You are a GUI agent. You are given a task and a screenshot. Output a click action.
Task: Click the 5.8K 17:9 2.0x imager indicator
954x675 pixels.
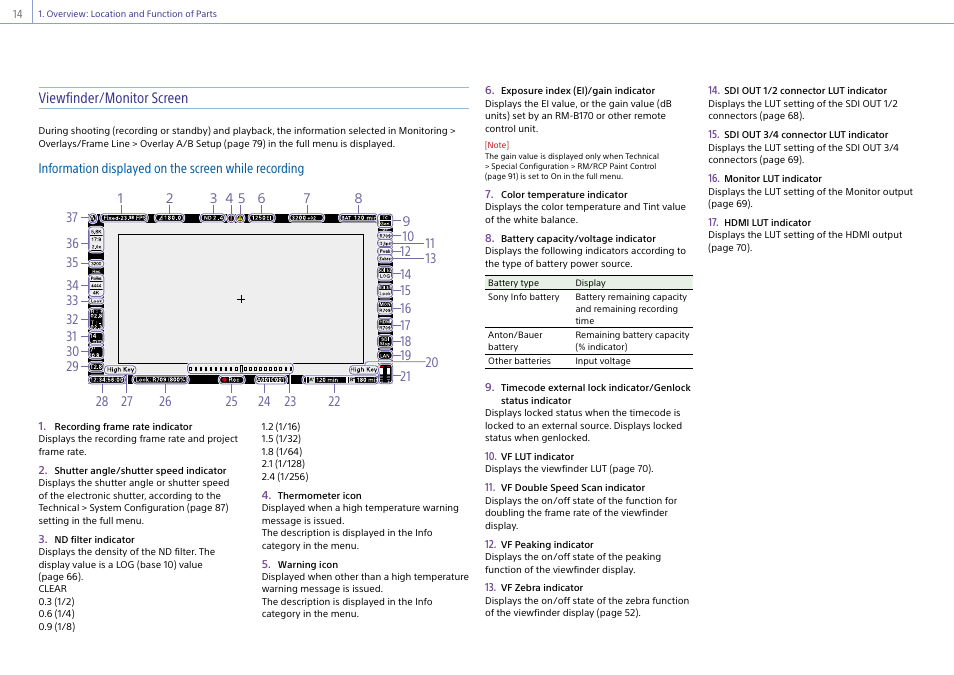click(x=96, y=240)
